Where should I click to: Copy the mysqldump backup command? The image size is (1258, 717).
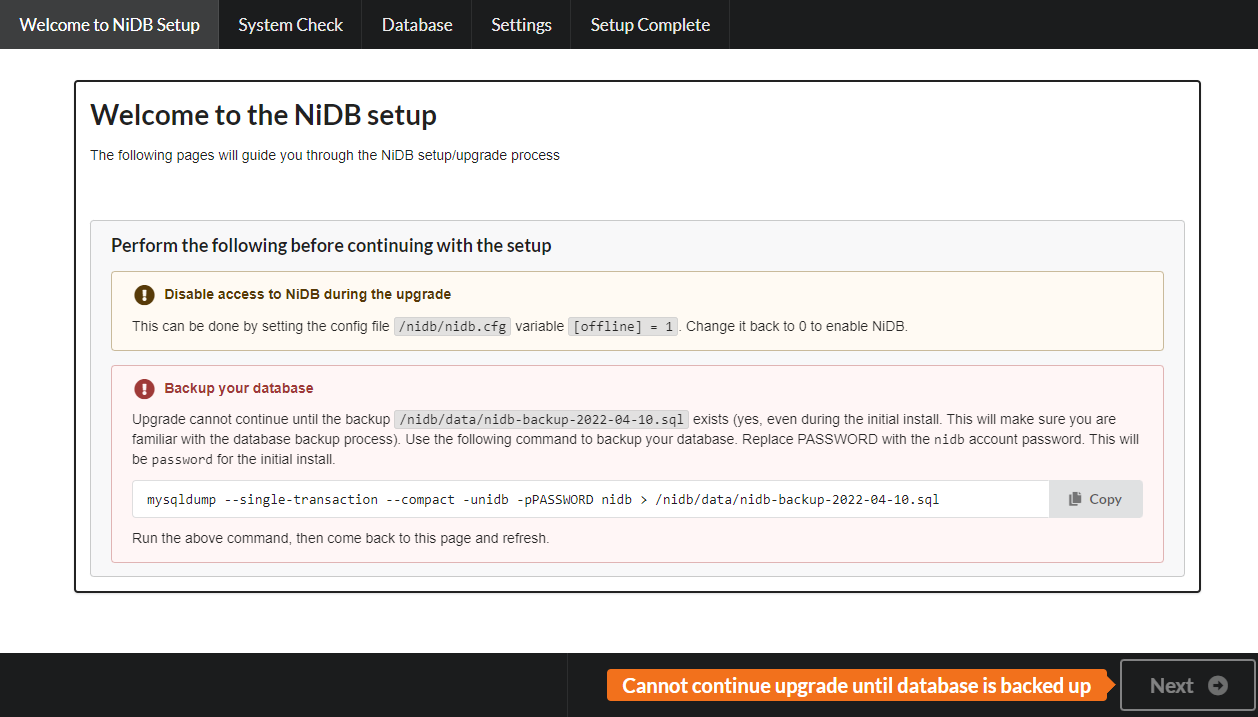(1095, 498)
